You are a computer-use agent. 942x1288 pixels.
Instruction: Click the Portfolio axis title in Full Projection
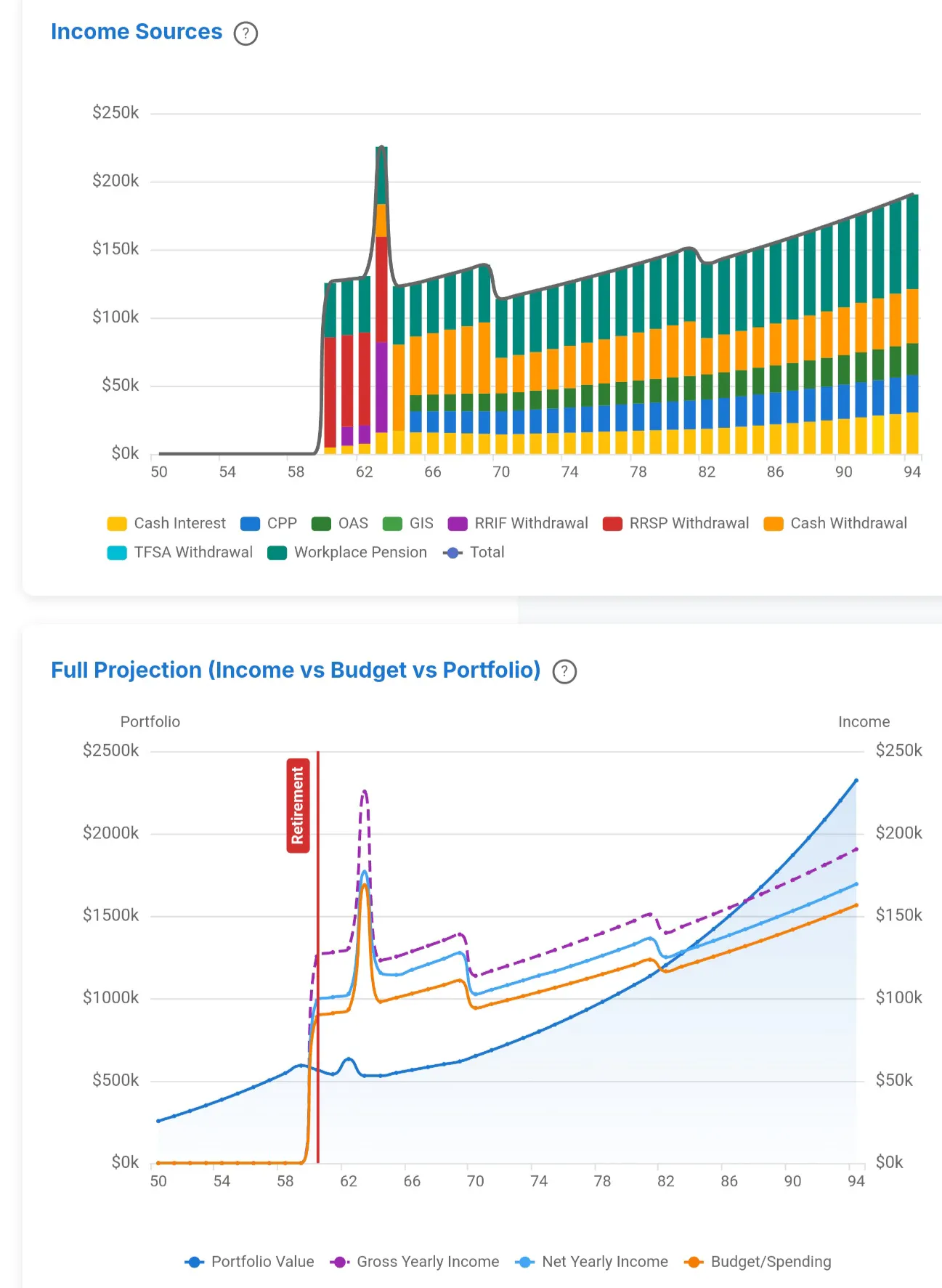coord(150,722)
